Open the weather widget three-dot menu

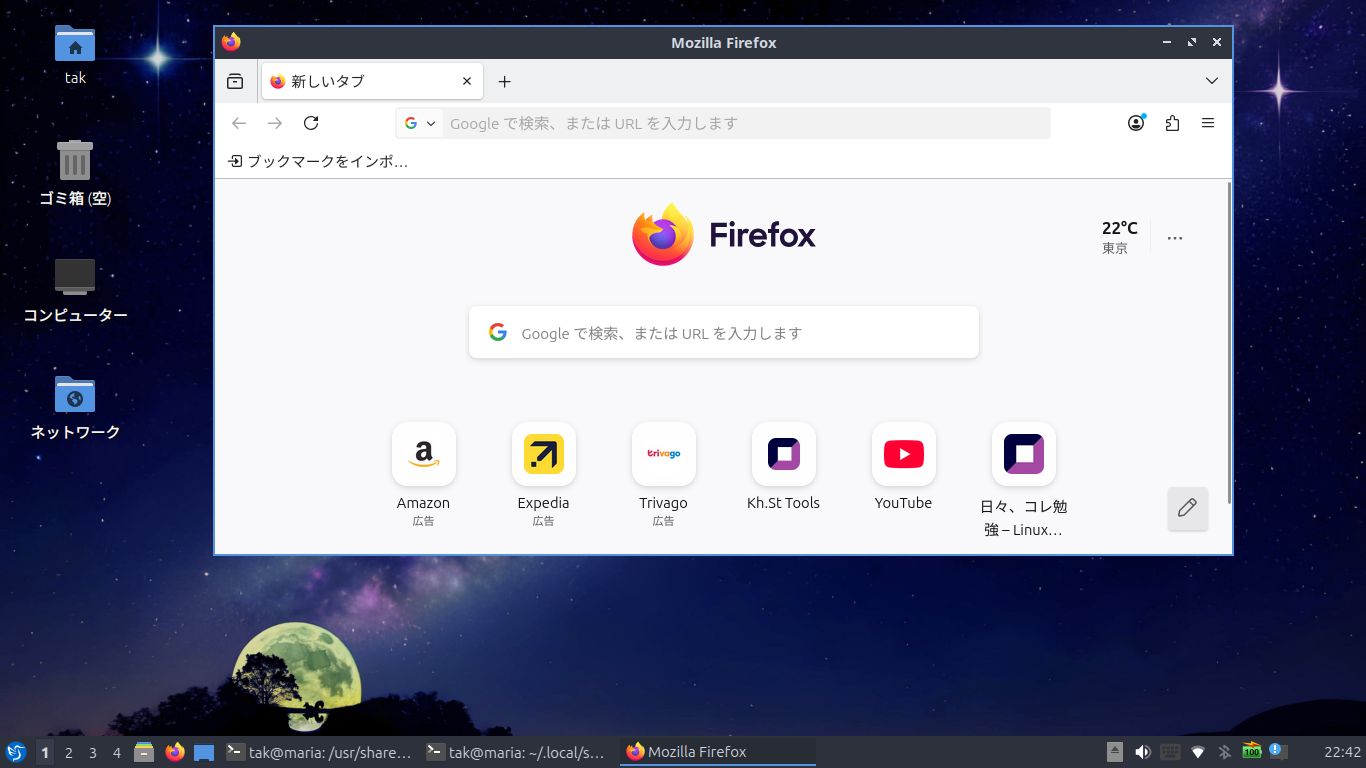[1175, 238]
